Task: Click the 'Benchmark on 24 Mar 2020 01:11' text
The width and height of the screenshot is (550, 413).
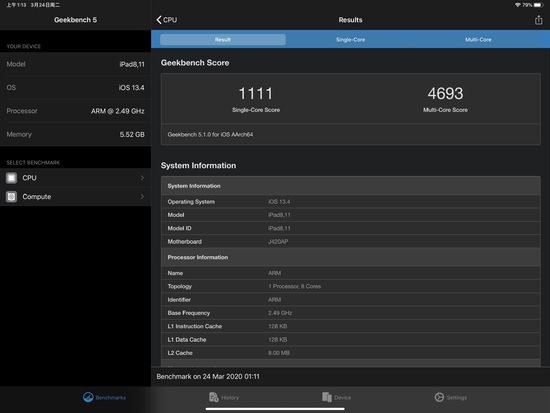Action: pyautogui.click(x=208, y=377)
